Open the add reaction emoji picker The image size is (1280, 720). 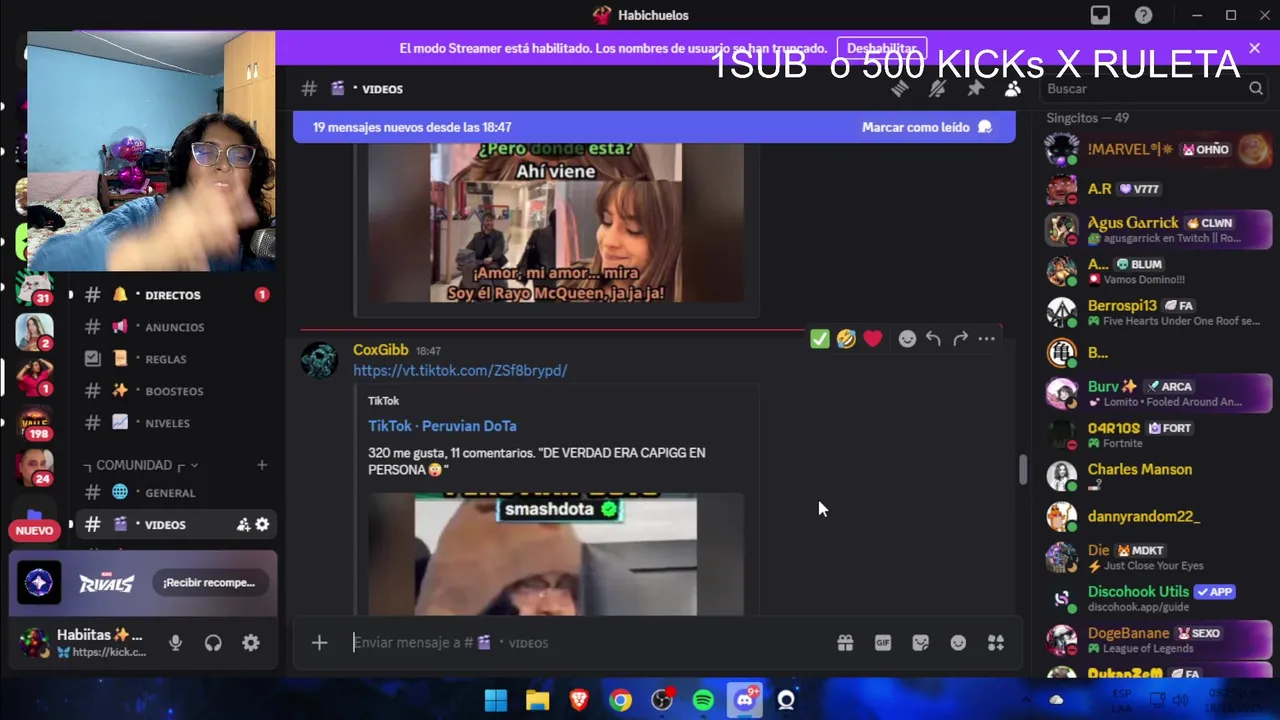pos(907,339)
